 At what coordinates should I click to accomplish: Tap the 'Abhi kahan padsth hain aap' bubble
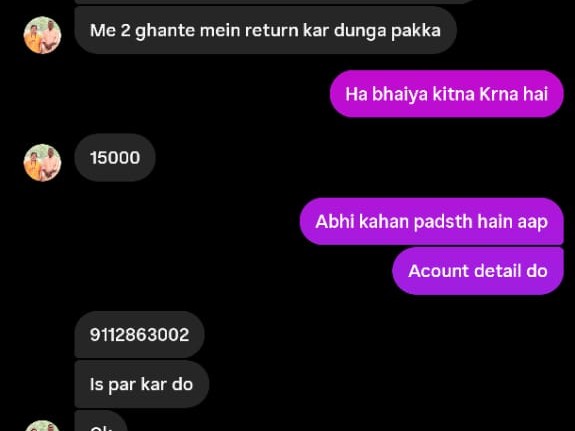point(431,222)
